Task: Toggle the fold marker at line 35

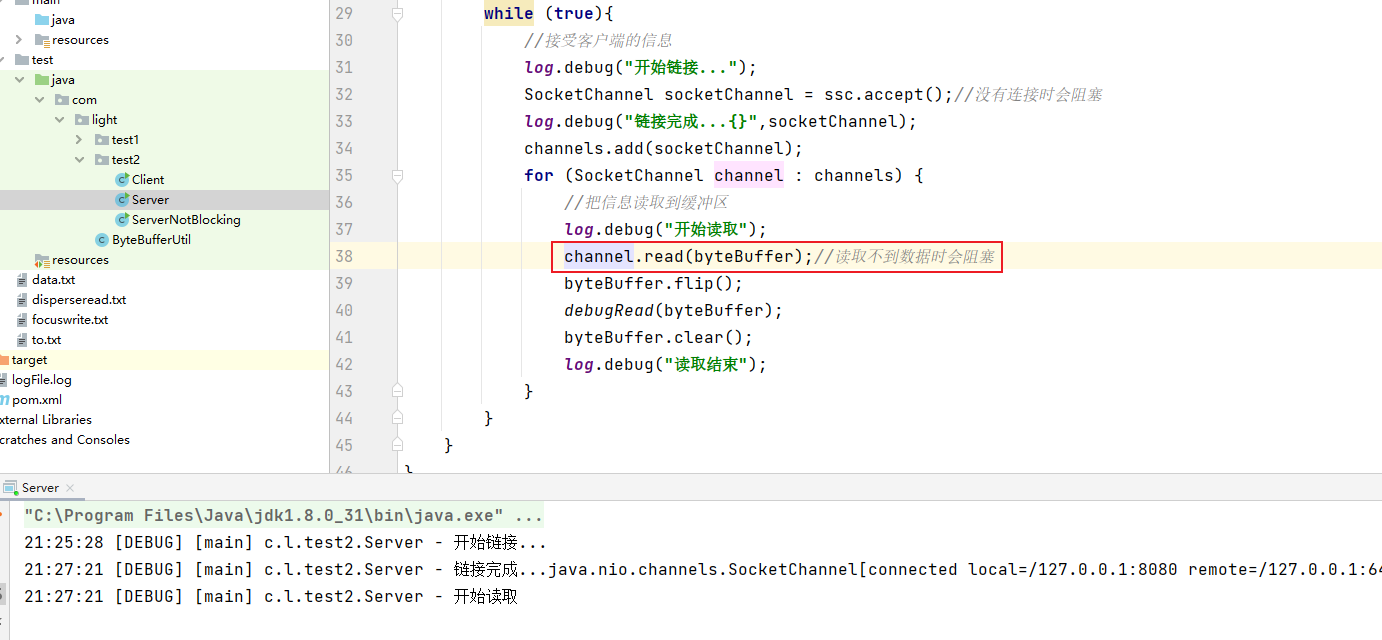Action: pos(398,175)
